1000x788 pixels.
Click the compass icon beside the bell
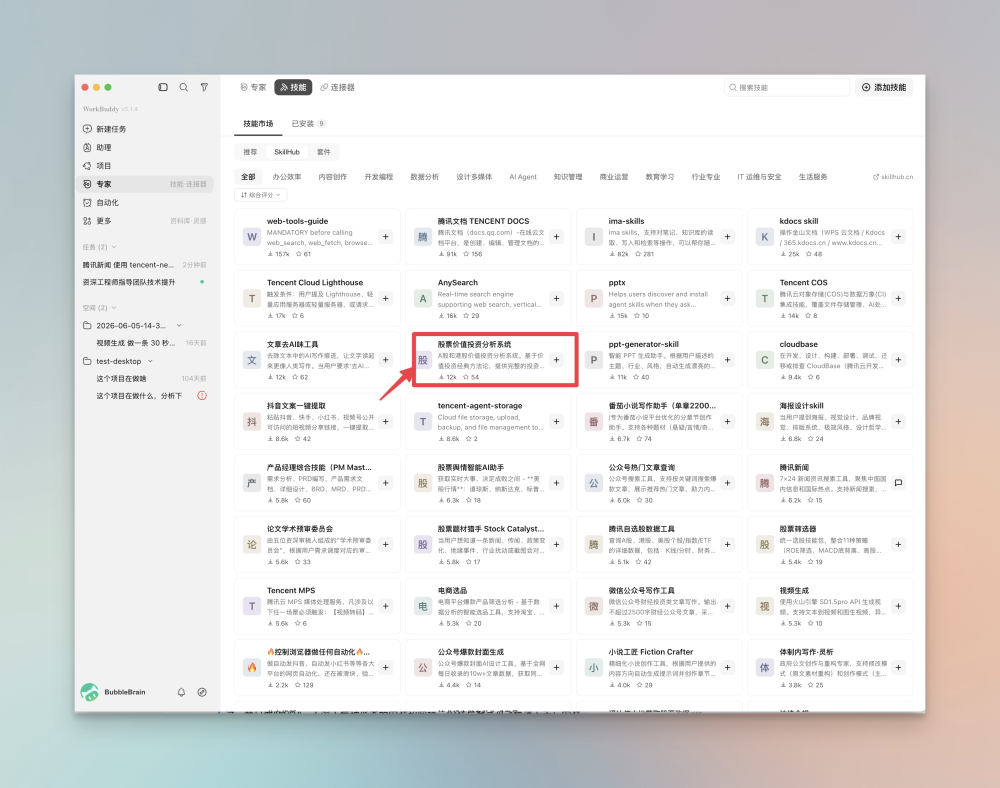click(202, 692)
